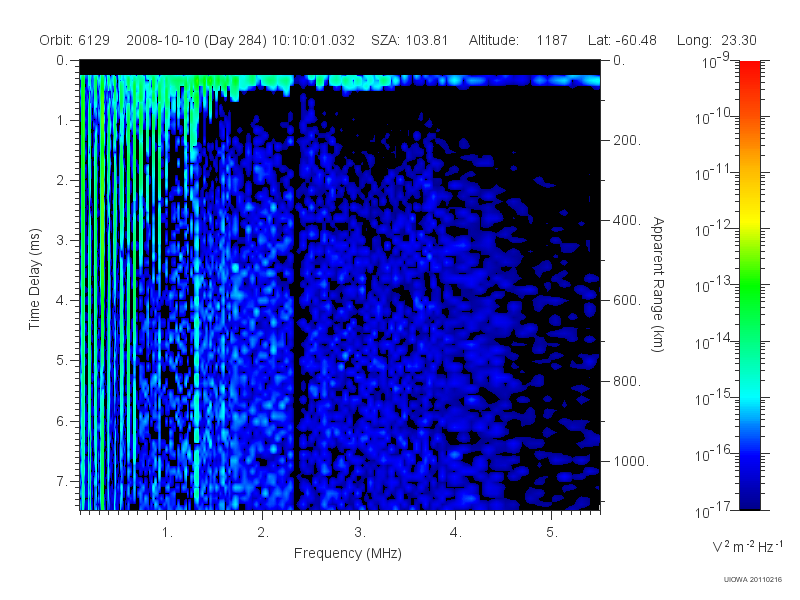The width and height of the screenshot is (800, 600).
Task: Click the Altitude 1187 header value
Action: coord(518,40)
